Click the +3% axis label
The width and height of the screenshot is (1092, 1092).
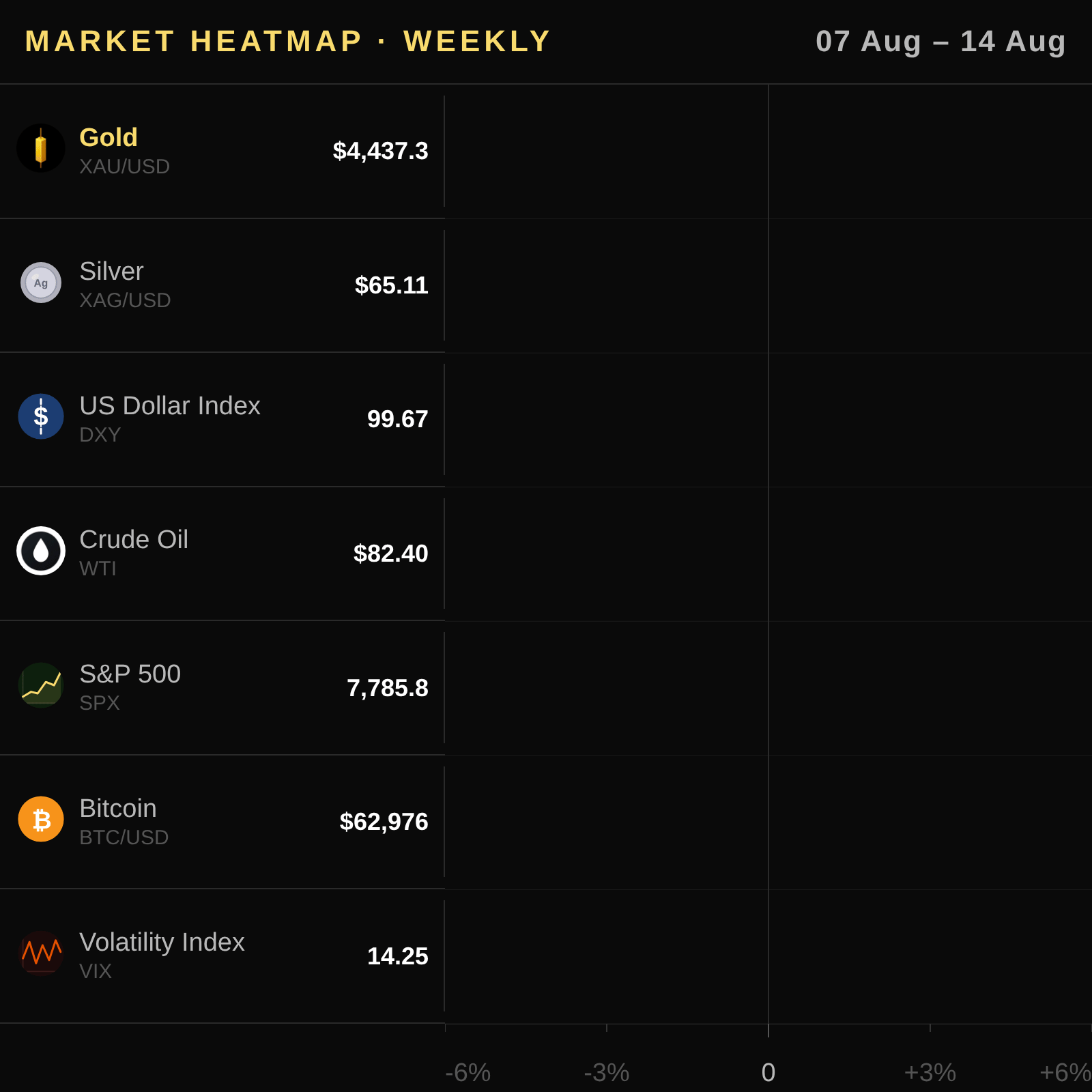click(x=930, y=1073)
